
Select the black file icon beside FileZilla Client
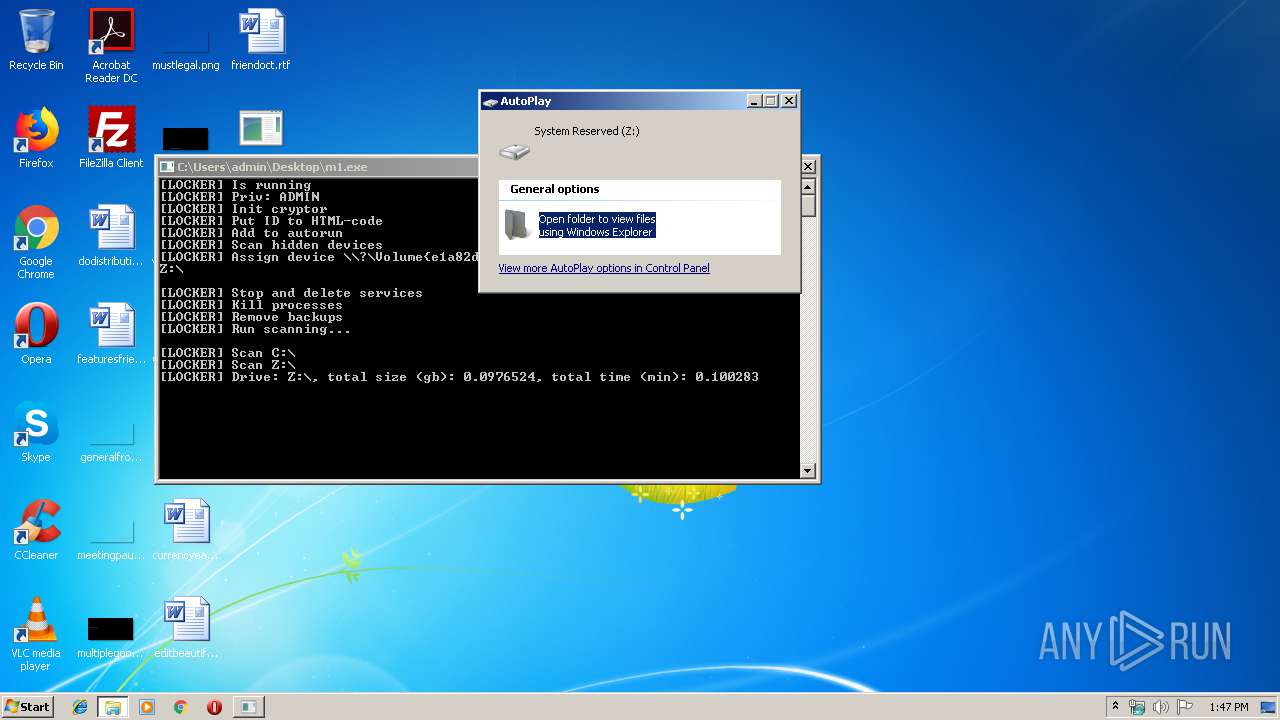click(186, 138)
